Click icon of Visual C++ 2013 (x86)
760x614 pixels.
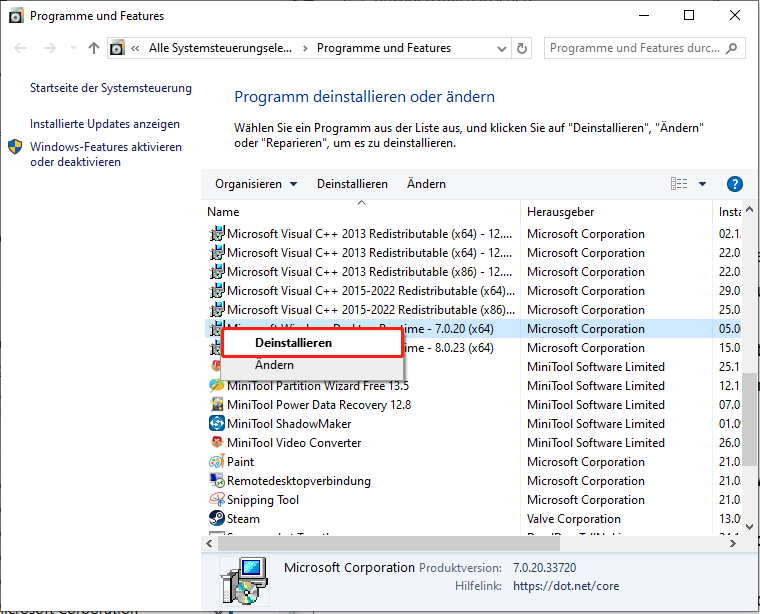tap(217, 272)
